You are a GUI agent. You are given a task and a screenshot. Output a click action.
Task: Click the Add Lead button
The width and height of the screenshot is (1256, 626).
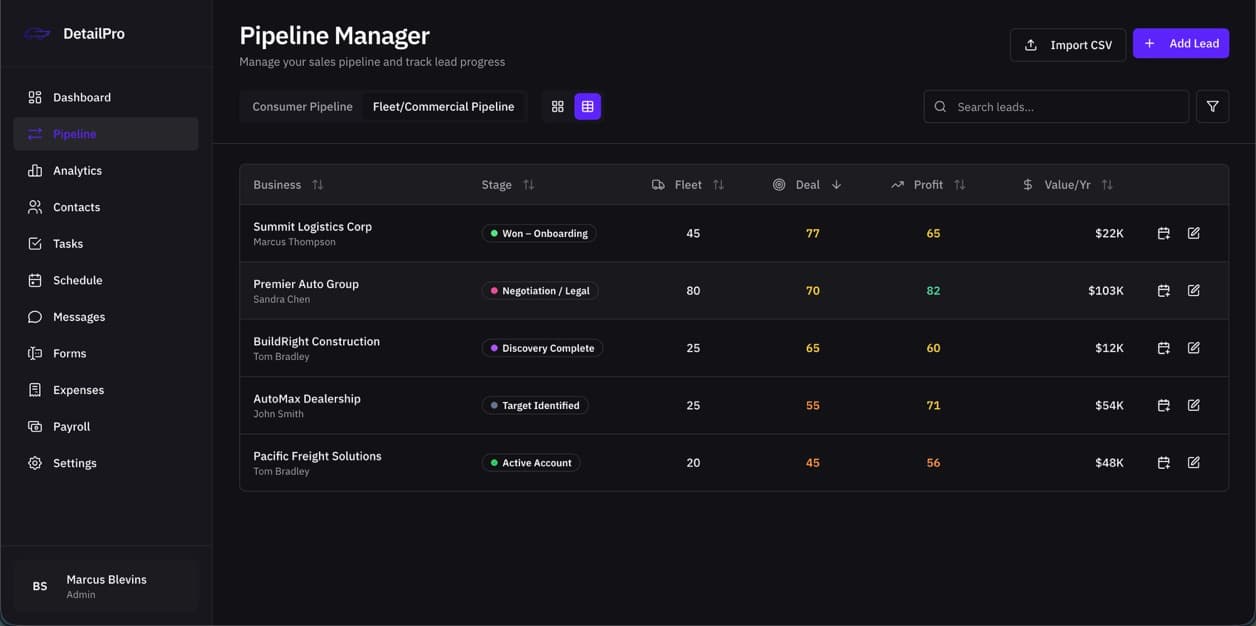pyautogui.click(x=1181, y=43)
